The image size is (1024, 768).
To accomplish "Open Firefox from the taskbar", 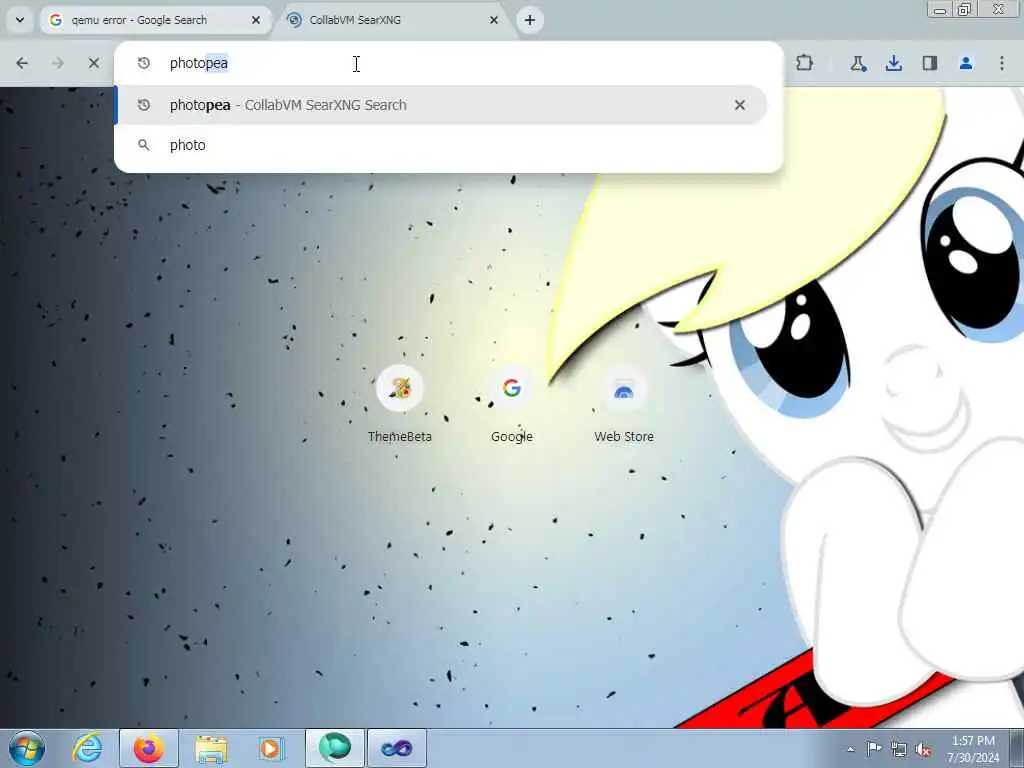I will [149, 748].
